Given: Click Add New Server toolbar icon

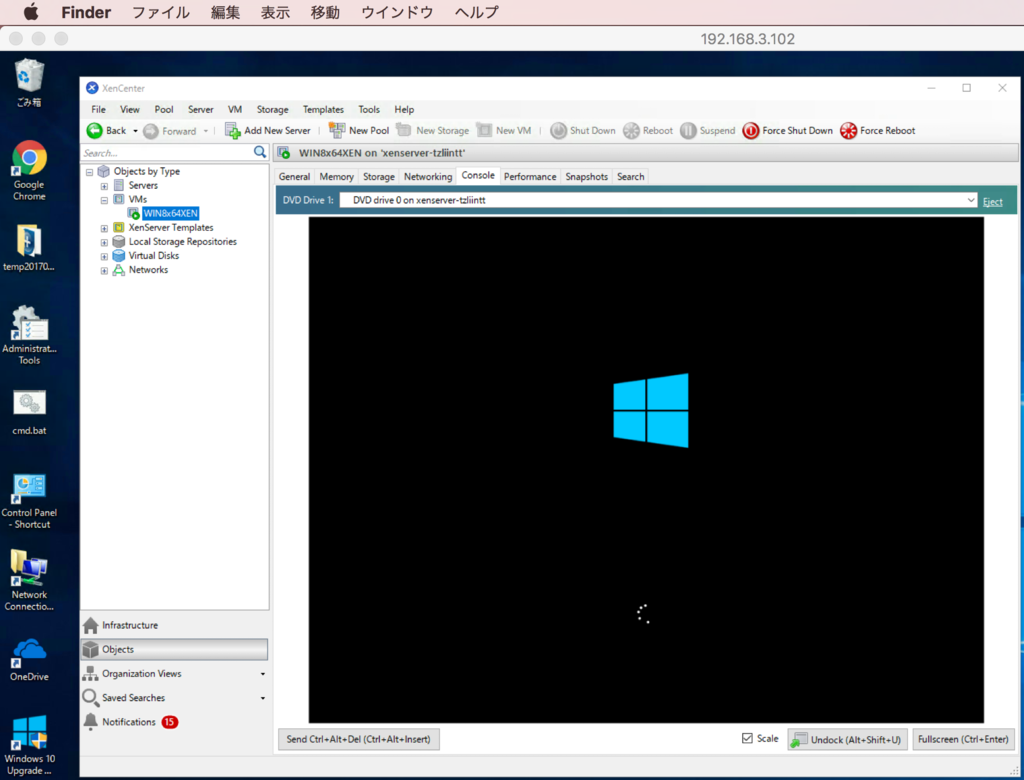Looking at the screenshot, I should pyautogui.click(x=232, y=131).
